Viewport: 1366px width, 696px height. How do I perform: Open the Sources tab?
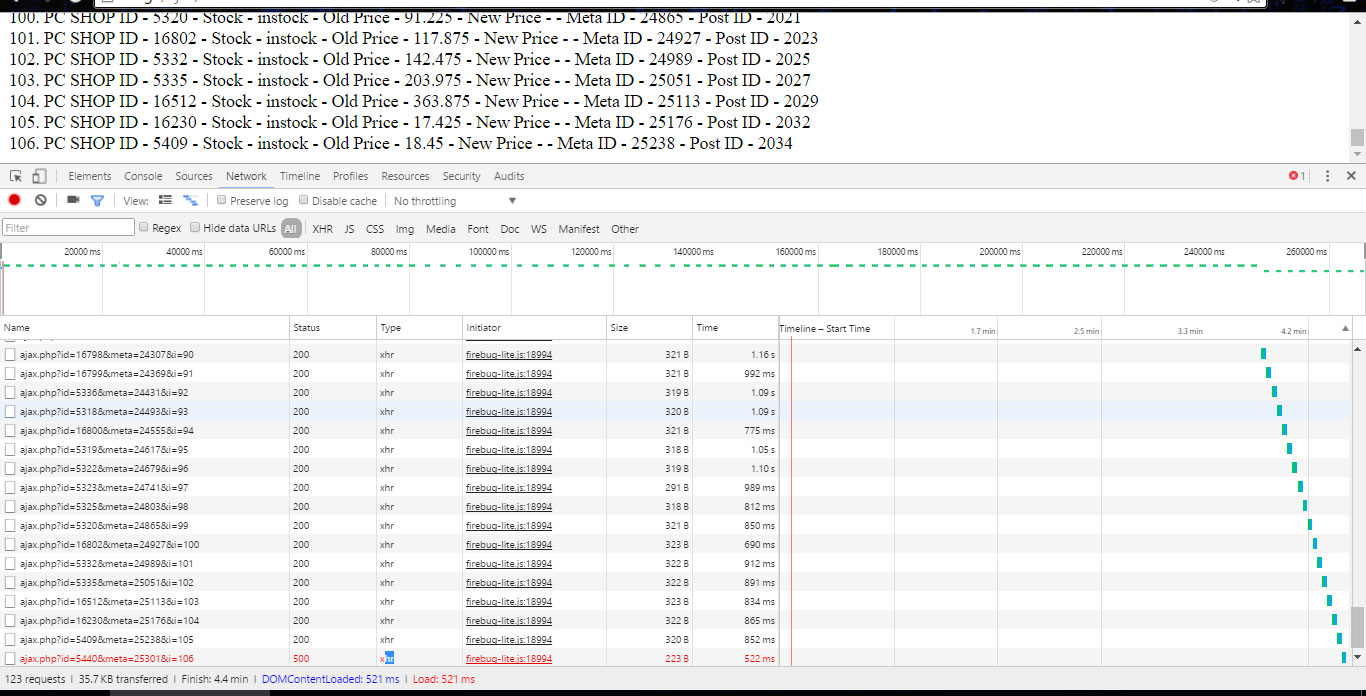(194, 176)
